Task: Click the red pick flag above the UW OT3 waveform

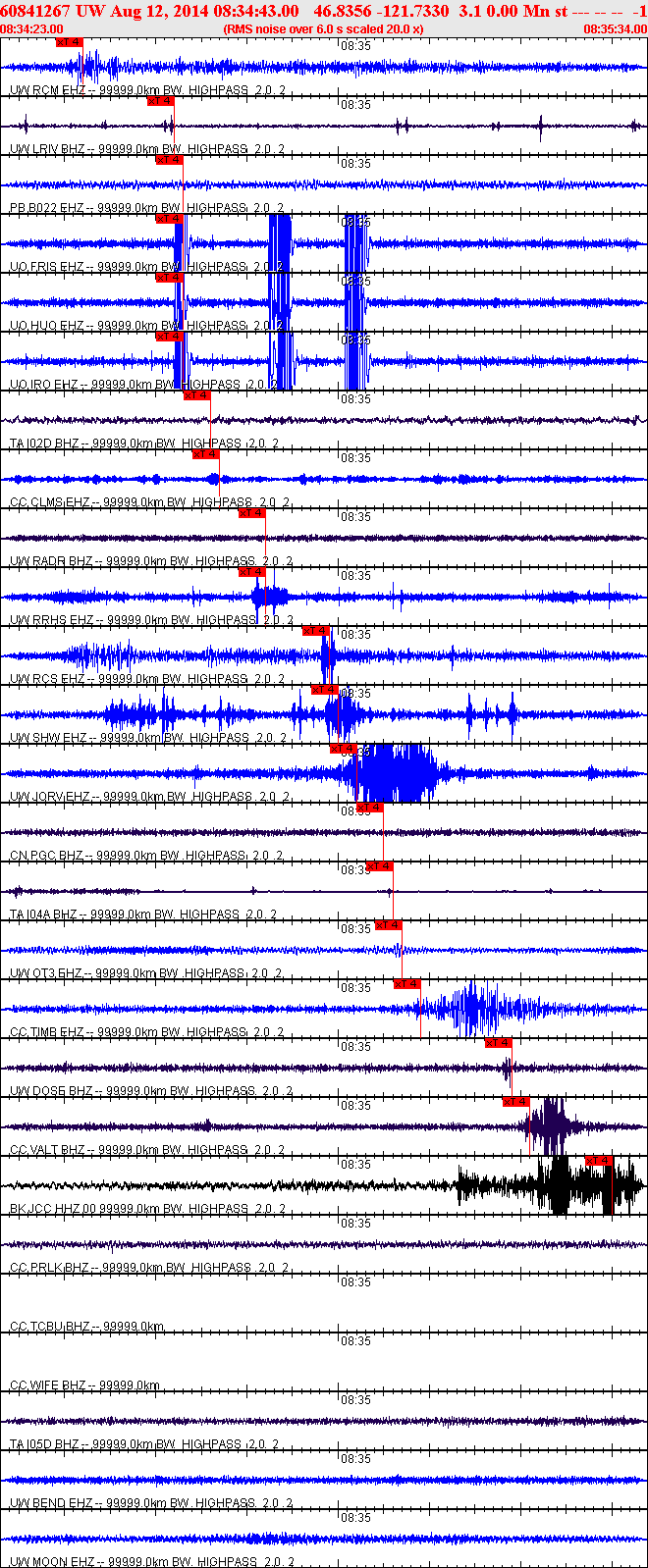Action: [x=389, y=925]
